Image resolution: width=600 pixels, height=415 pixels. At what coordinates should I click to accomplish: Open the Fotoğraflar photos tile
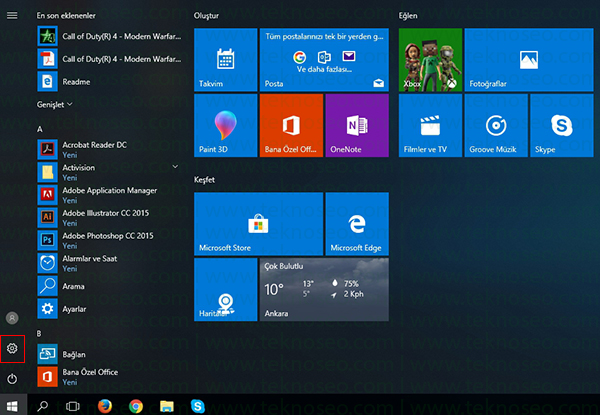pos(529,60)
